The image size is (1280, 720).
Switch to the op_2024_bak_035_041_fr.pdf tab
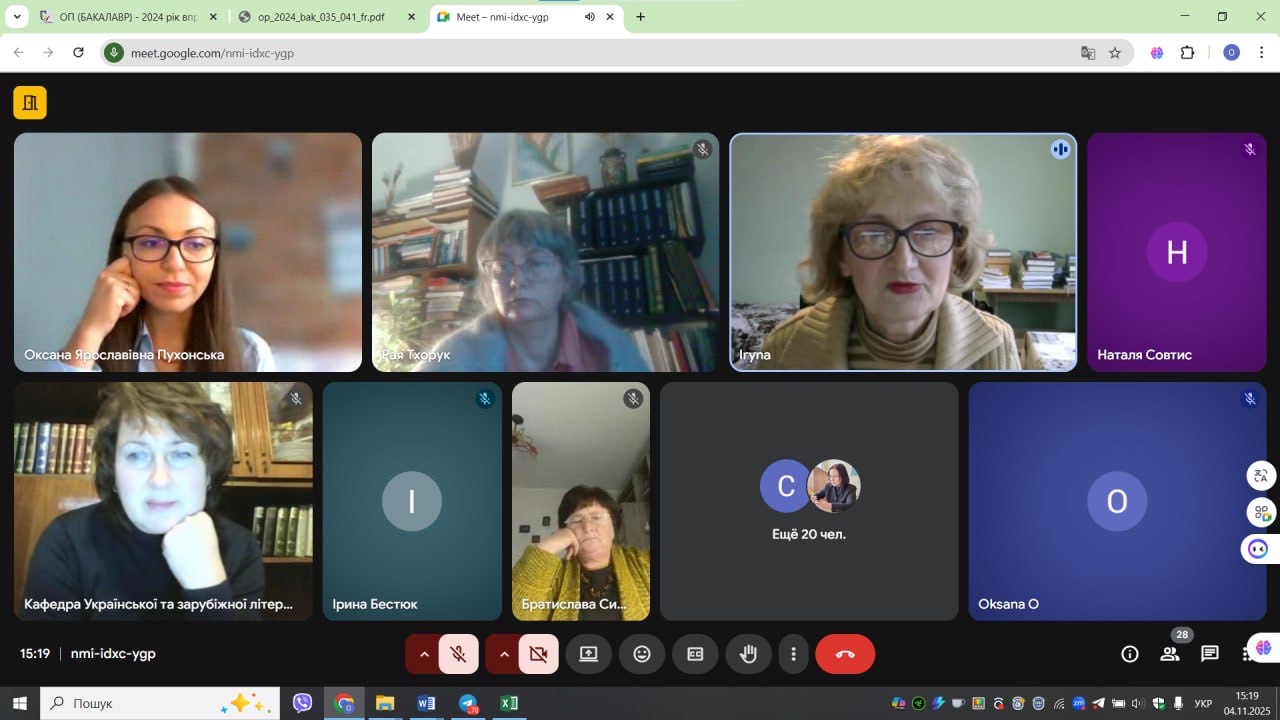(320, 17)
